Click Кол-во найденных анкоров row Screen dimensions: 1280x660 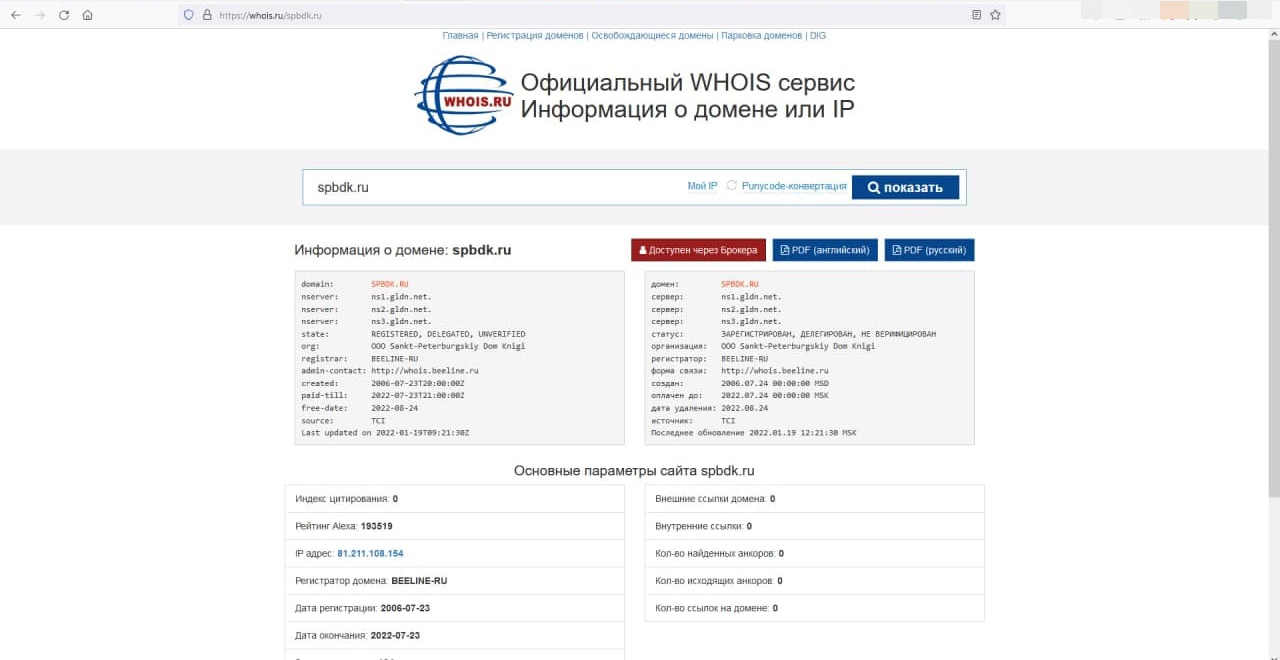(815, 553)
